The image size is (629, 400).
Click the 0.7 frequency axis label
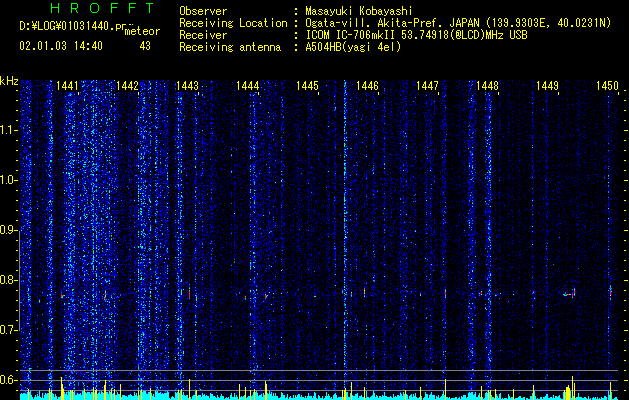[x=9, y=330]
